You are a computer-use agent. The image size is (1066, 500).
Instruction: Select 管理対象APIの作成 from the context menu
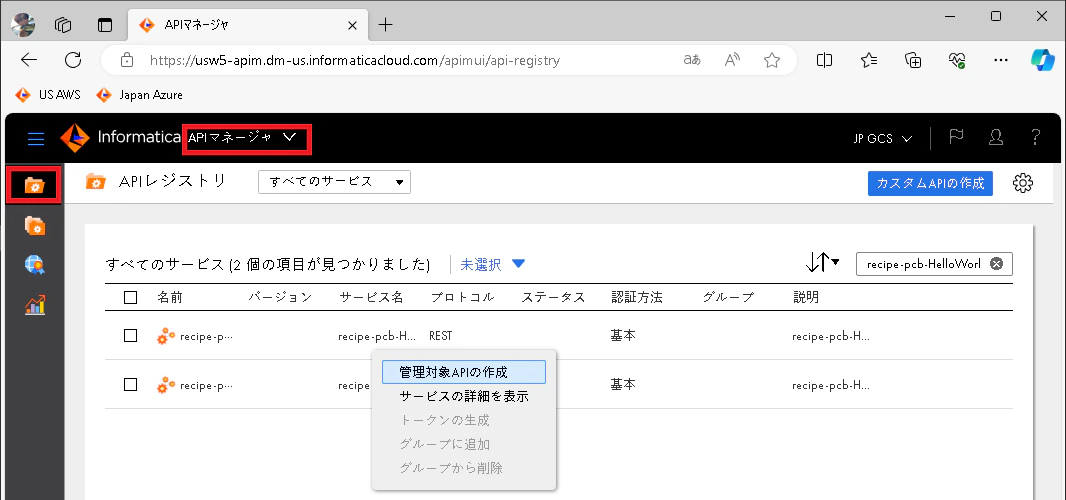point(464,372)
